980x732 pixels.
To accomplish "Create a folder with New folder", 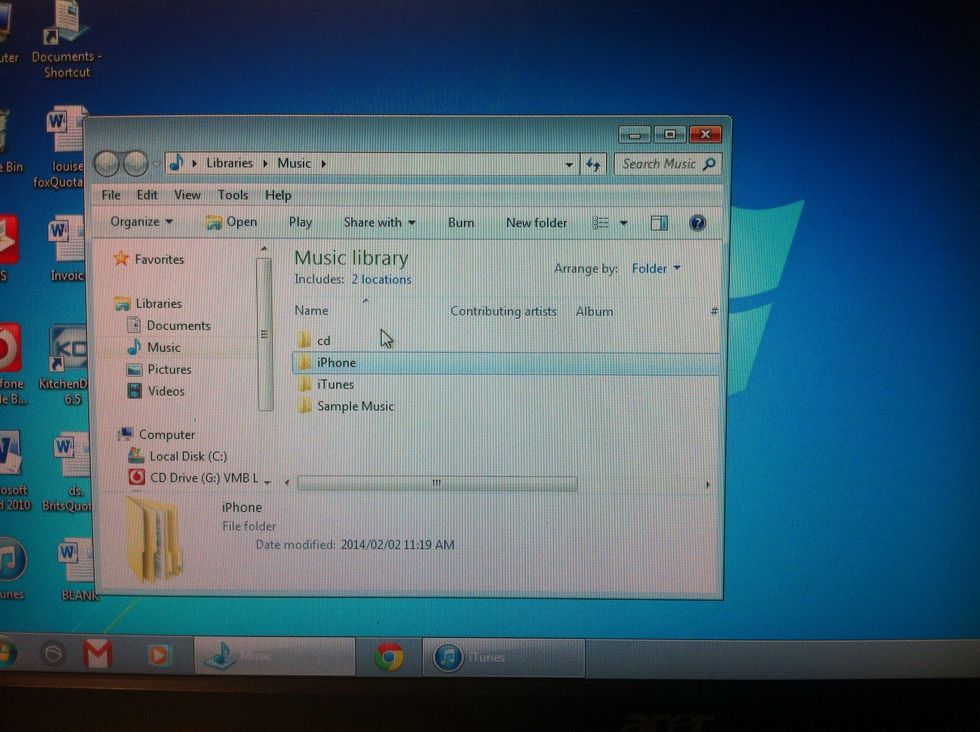I will pyautogui.click(x=536, y=223).
